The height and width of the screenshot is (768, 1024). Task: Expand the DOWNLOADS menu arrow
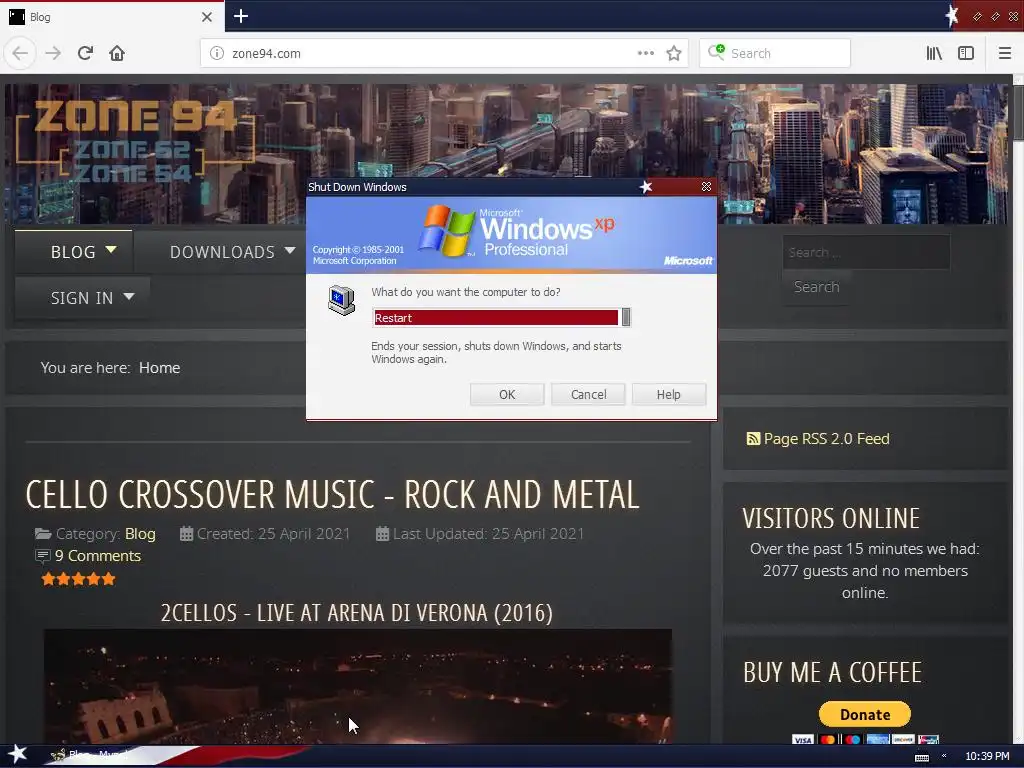pos(290,250)
